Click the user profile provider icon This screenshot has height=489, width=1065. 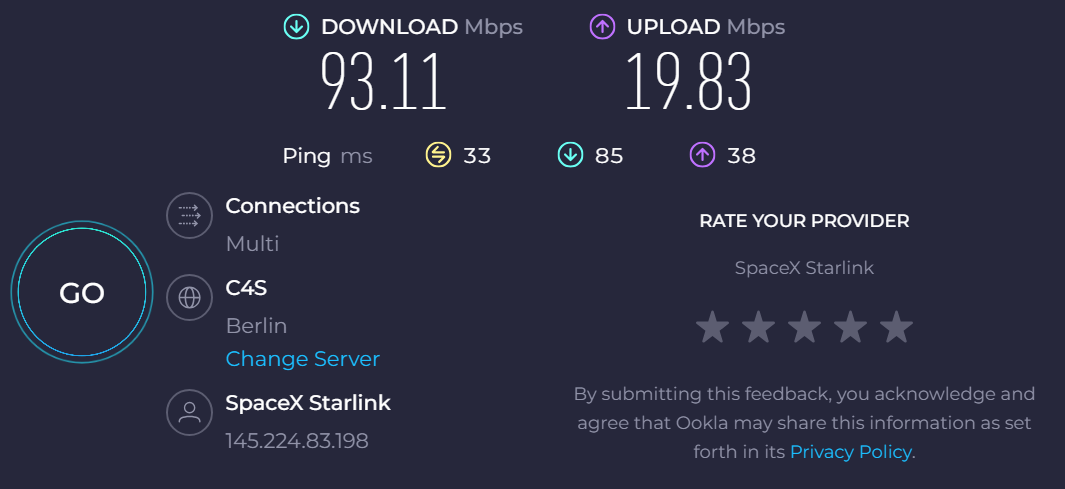point(189,411)
